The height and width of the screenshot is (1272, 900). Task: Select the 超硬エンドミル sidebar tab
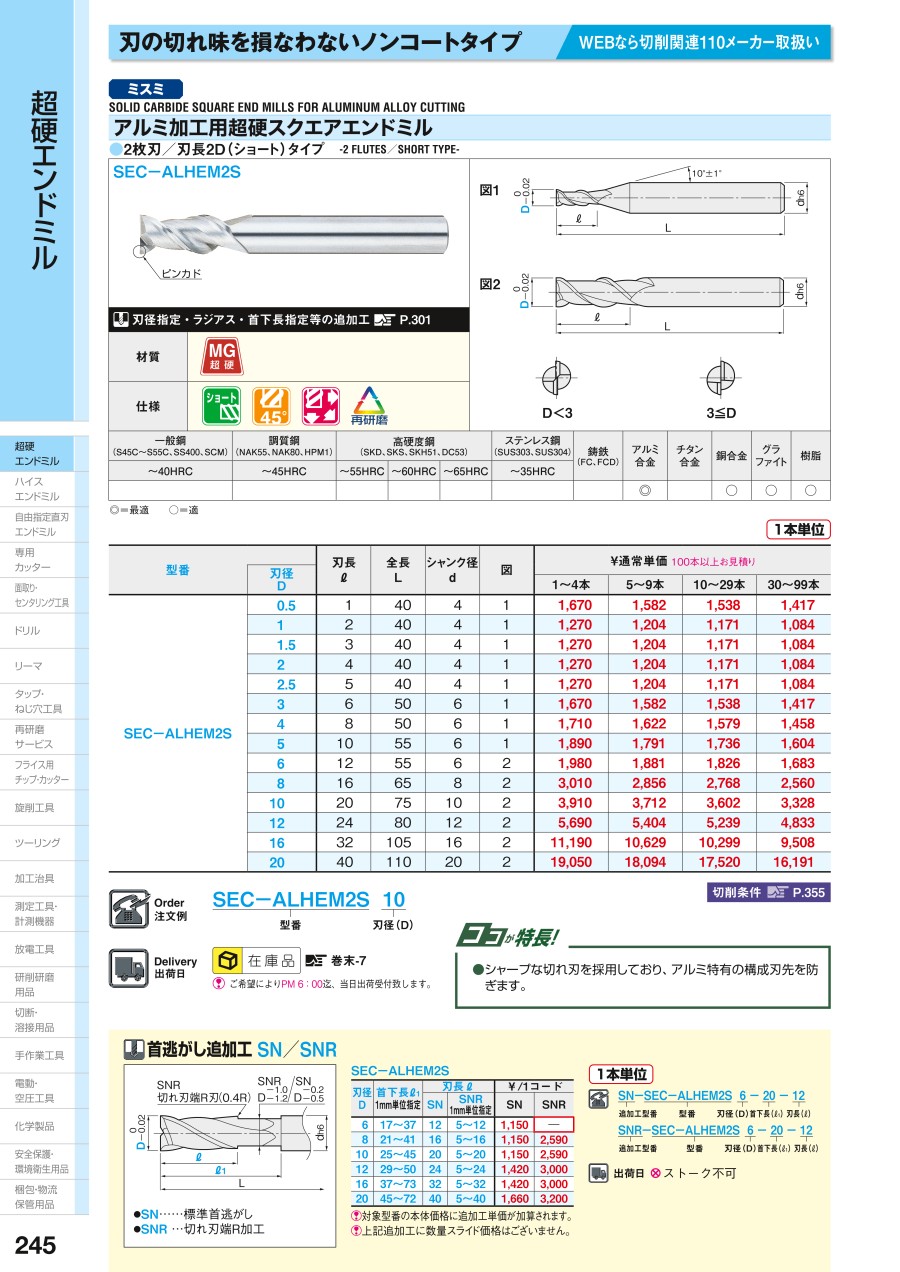point(37,453)
